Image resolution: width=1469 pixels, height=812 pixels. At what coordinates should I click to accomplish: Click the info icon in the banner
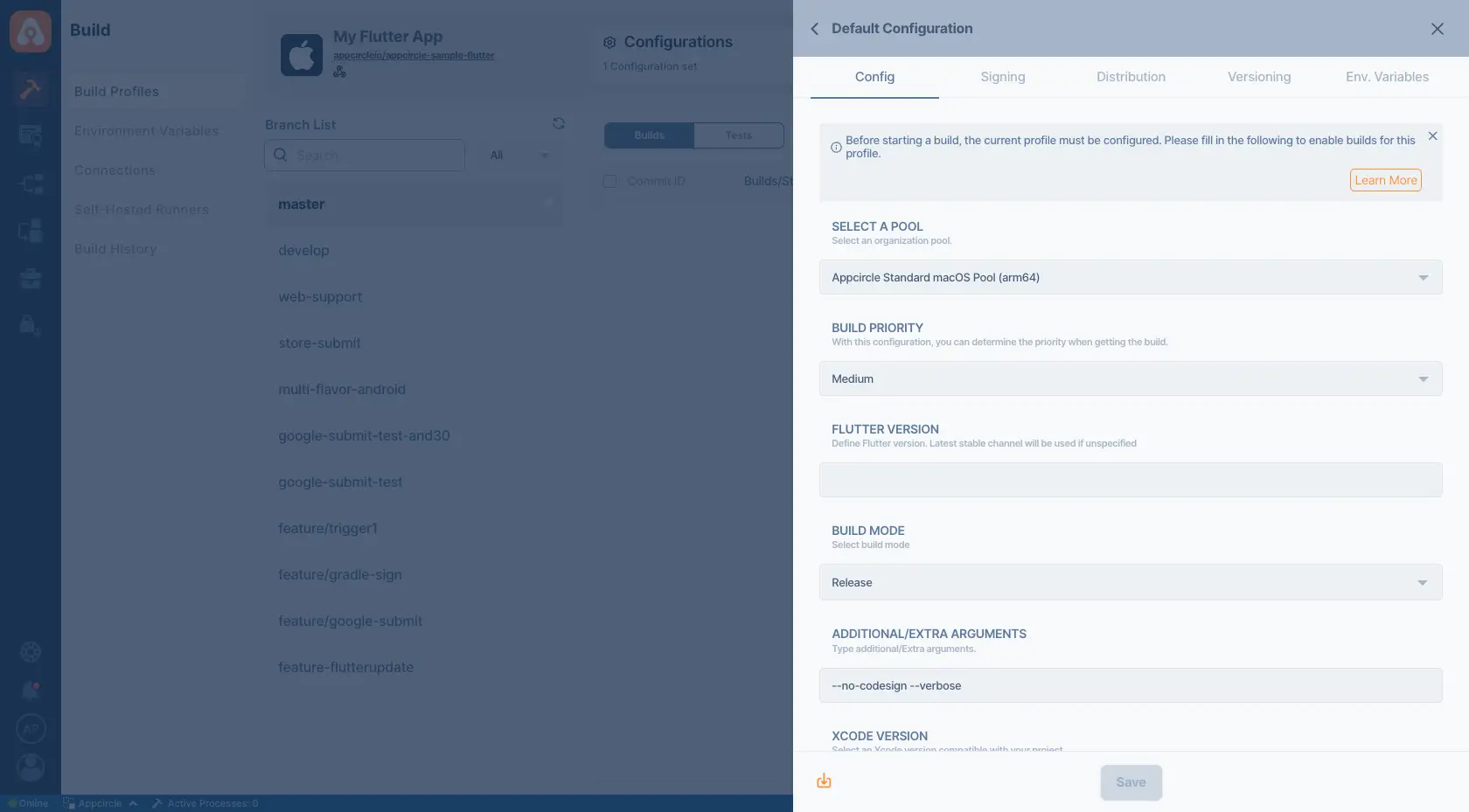pos(836,147)
